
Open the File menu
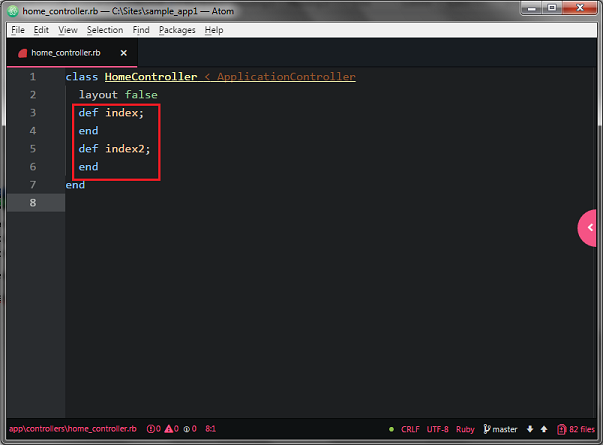[x=18, y=30]
